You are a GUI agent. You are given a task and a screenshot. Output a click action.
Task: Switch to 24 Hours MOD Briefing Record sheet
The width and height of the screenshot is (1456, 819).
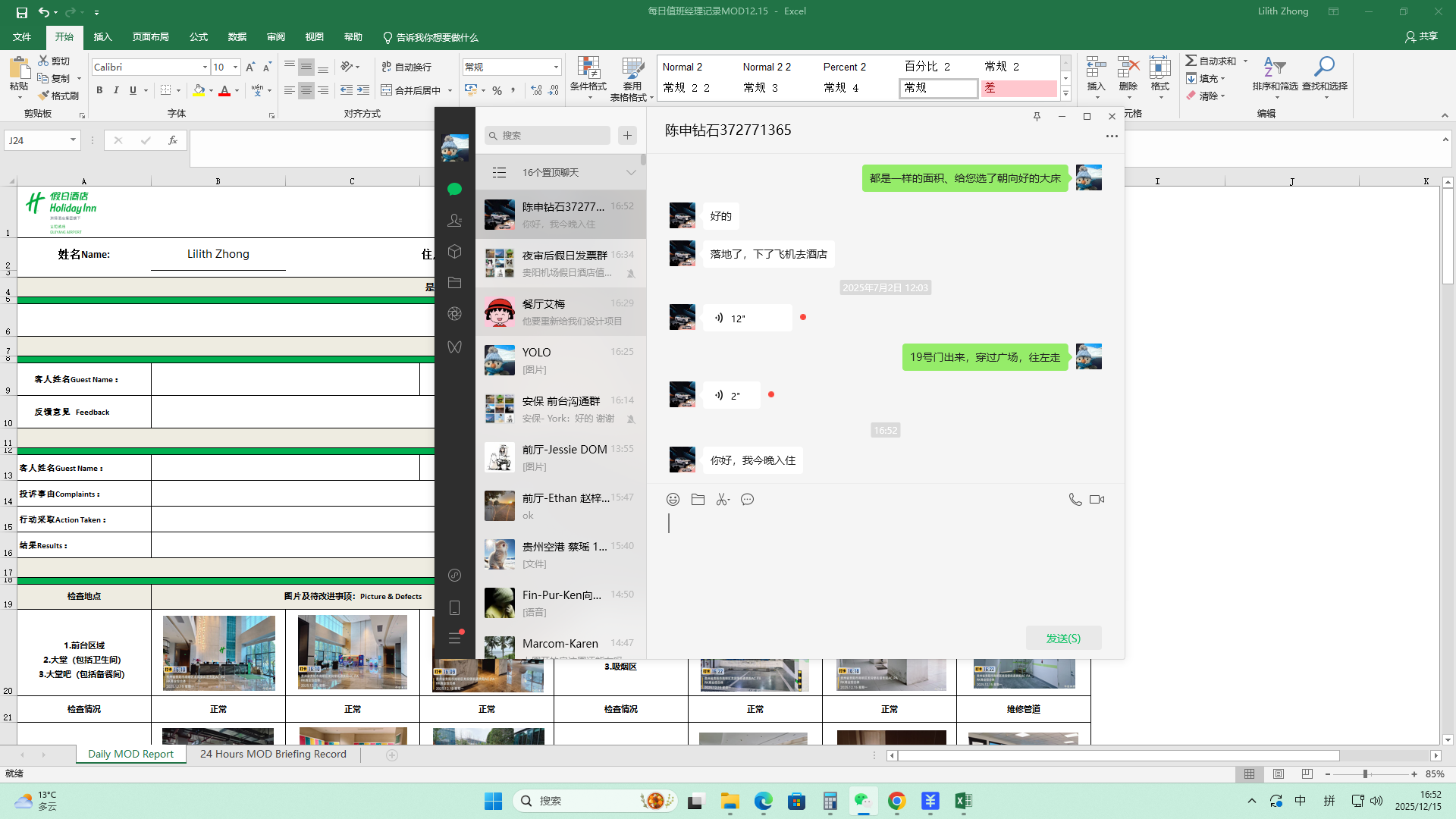(273, 754)
